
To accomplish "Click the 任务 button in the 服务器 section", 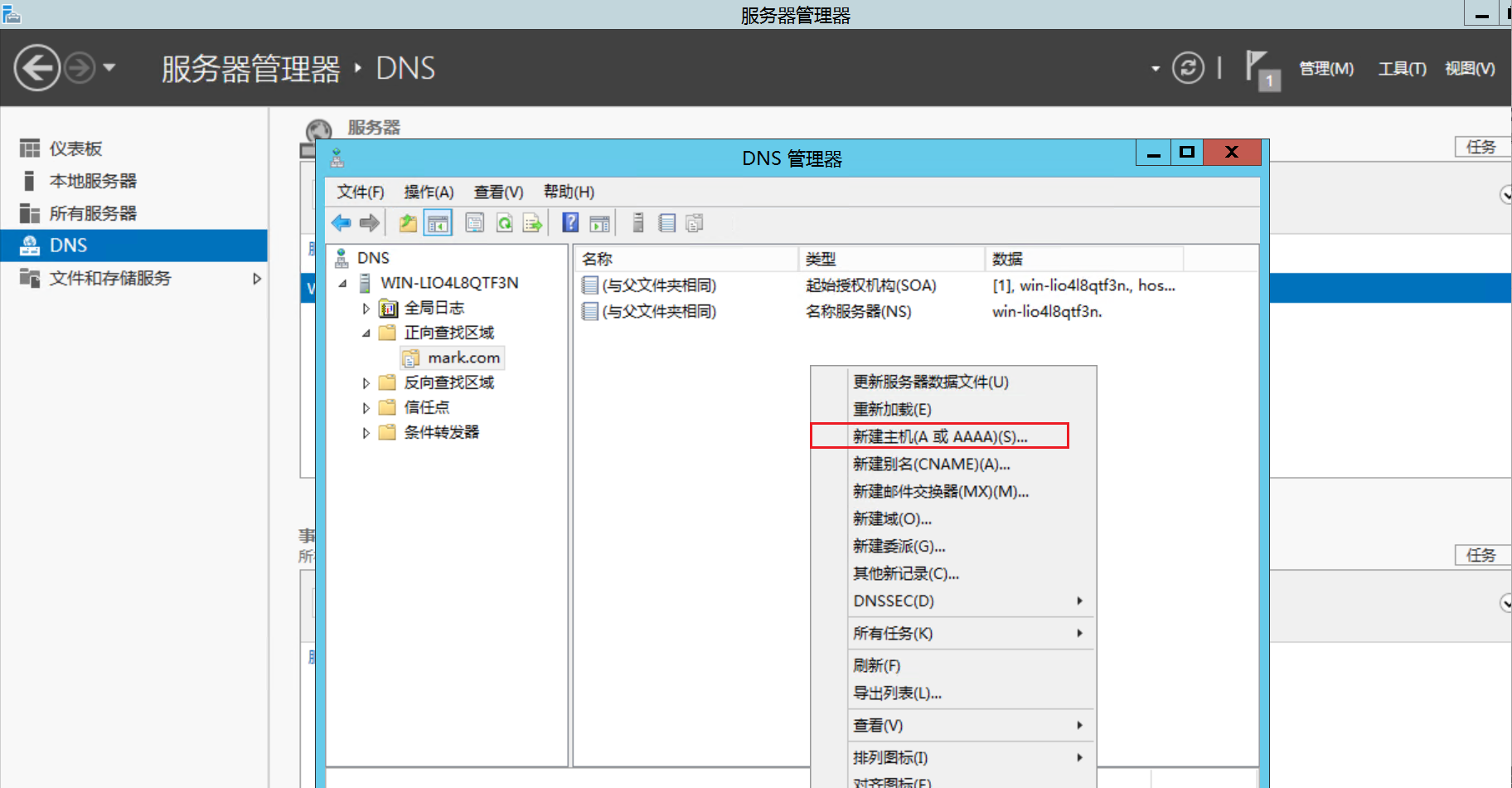I will pos(1482,147).
